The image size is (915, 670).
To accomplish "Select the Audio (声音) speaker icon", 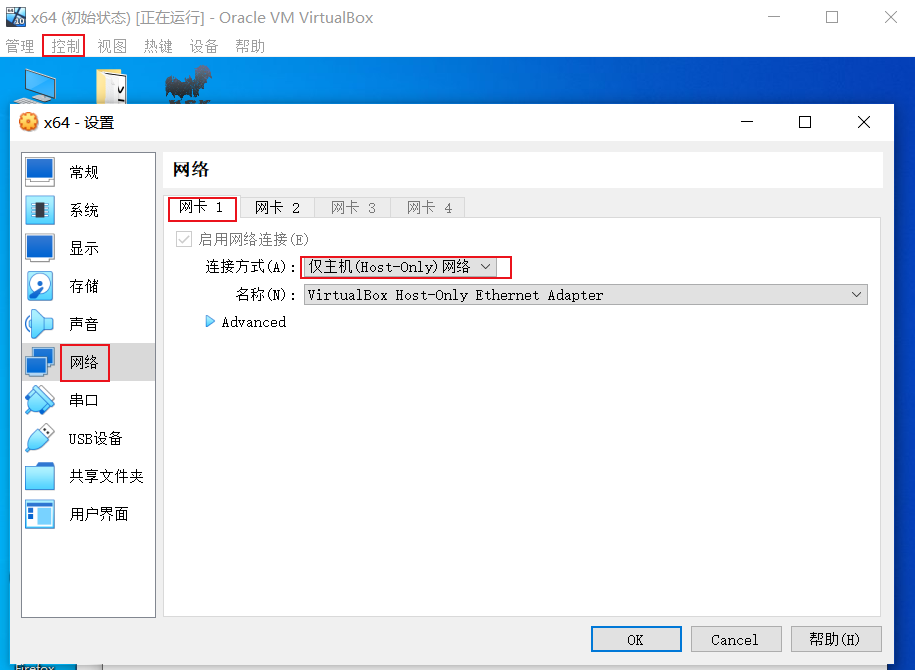I will click(40, 324).
